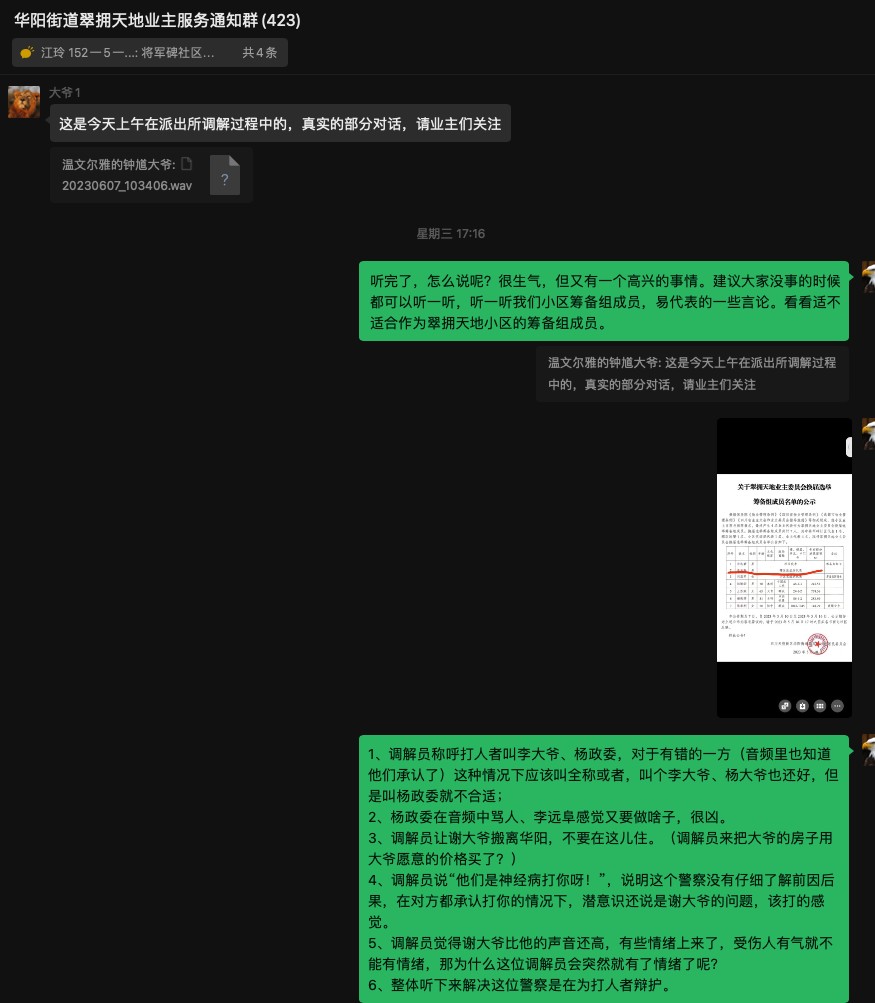Click the 20230607_103406.wav file icon
The image size is (875, 1003).
[225, 175]
